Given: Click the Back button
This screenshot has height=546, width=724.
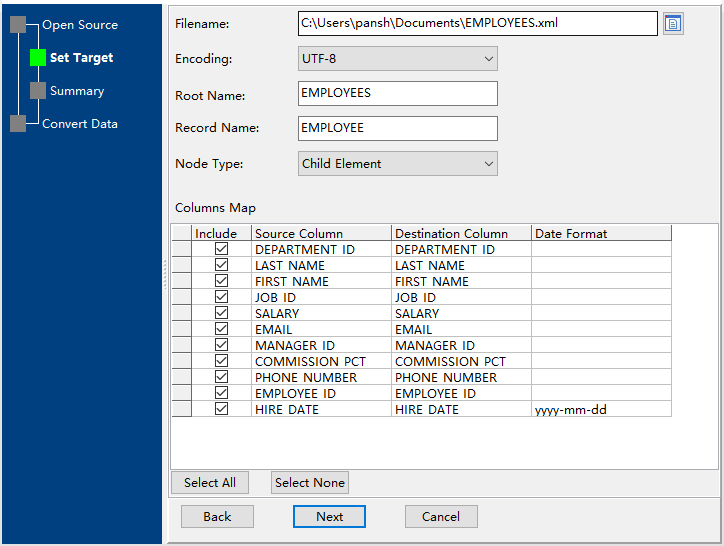Looking at the screenshot, I should point(217,517).
